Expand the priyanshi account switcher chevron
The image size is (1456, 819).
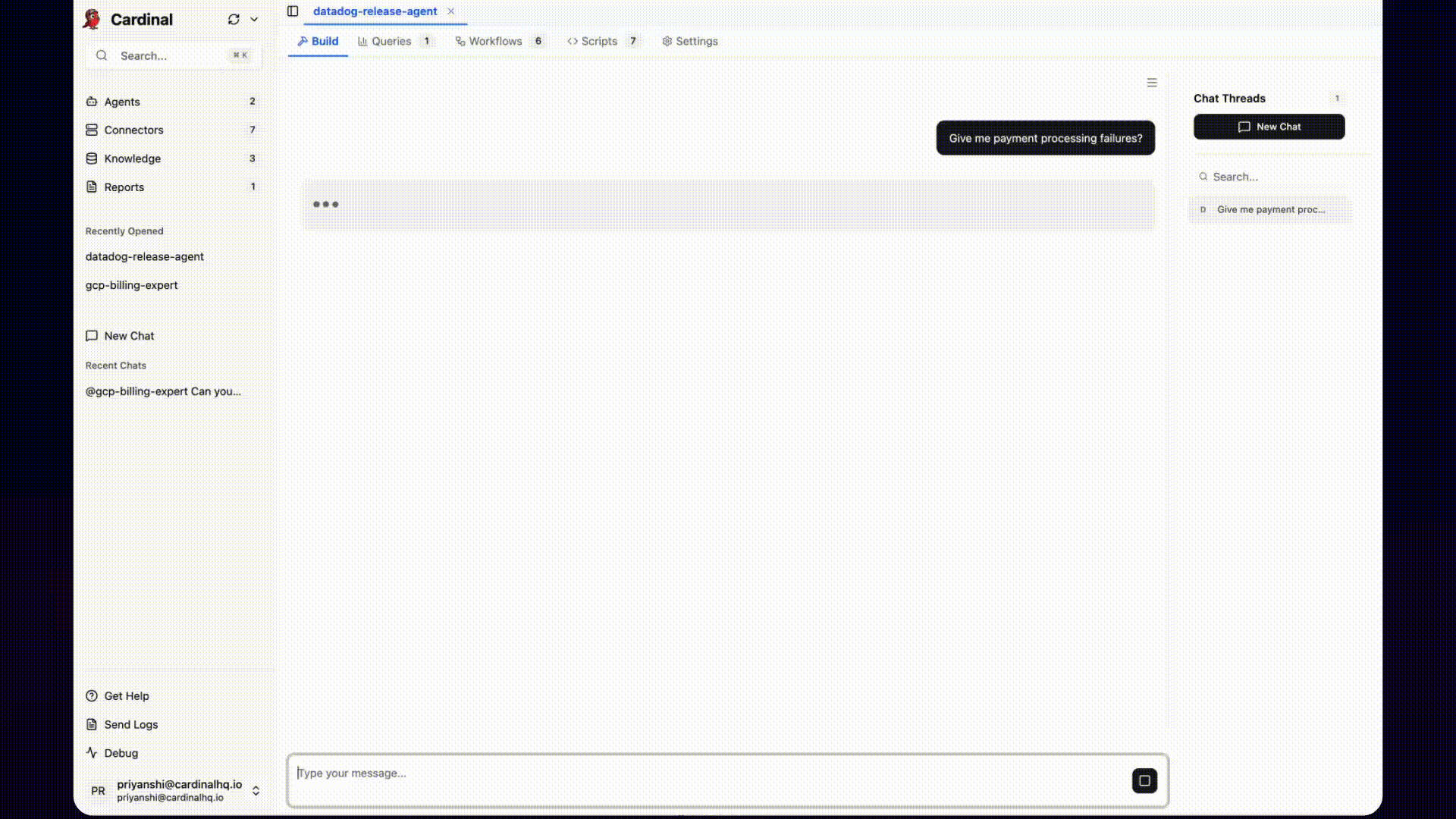pos(256,791)
